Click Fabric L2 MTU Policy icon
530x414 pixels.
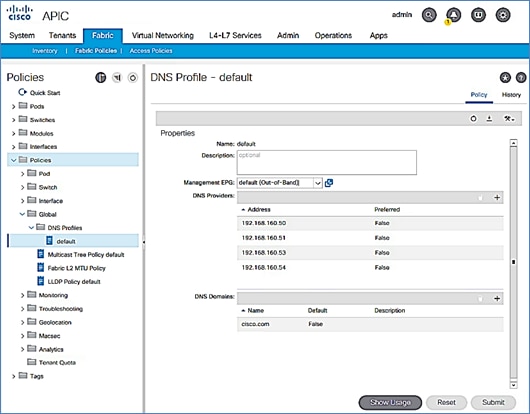[41, 268]
